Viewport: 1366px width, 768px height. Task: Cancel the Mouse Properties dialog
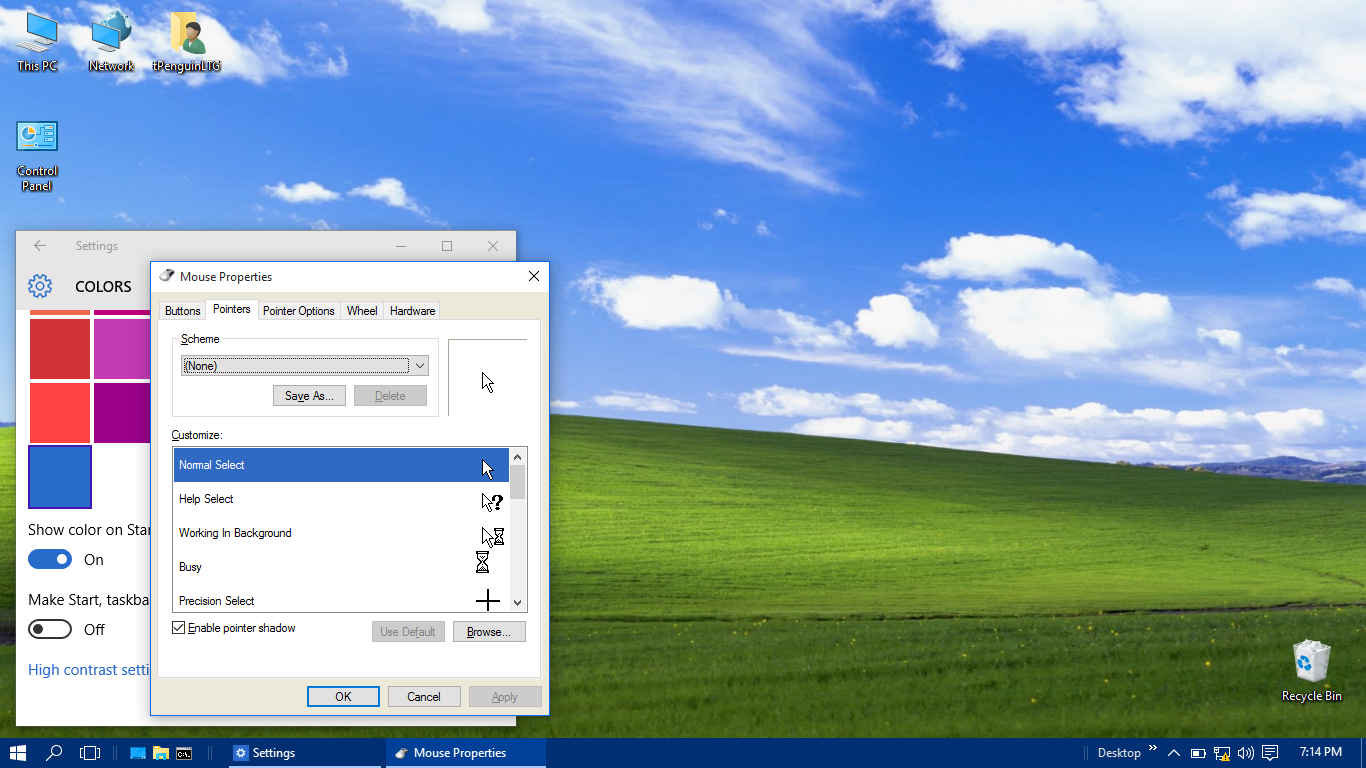pos(424,697)
